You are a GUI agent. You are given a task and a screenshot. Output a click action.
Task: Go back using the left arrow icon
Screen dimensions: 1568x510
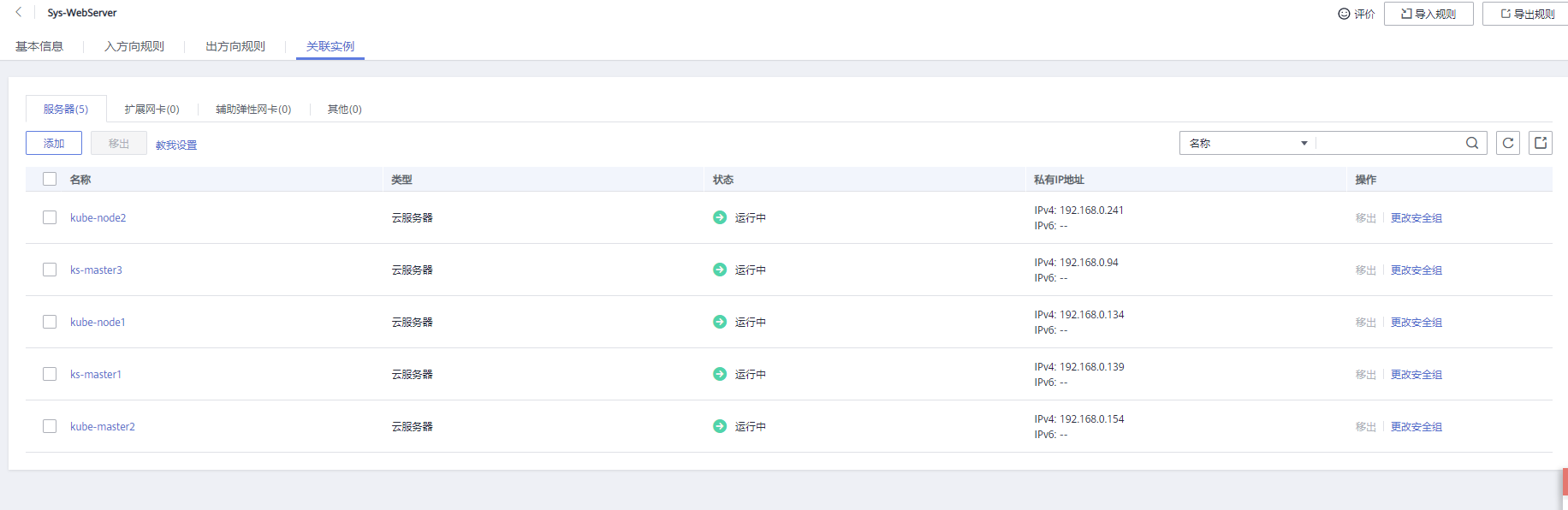[x=19, y=12]
